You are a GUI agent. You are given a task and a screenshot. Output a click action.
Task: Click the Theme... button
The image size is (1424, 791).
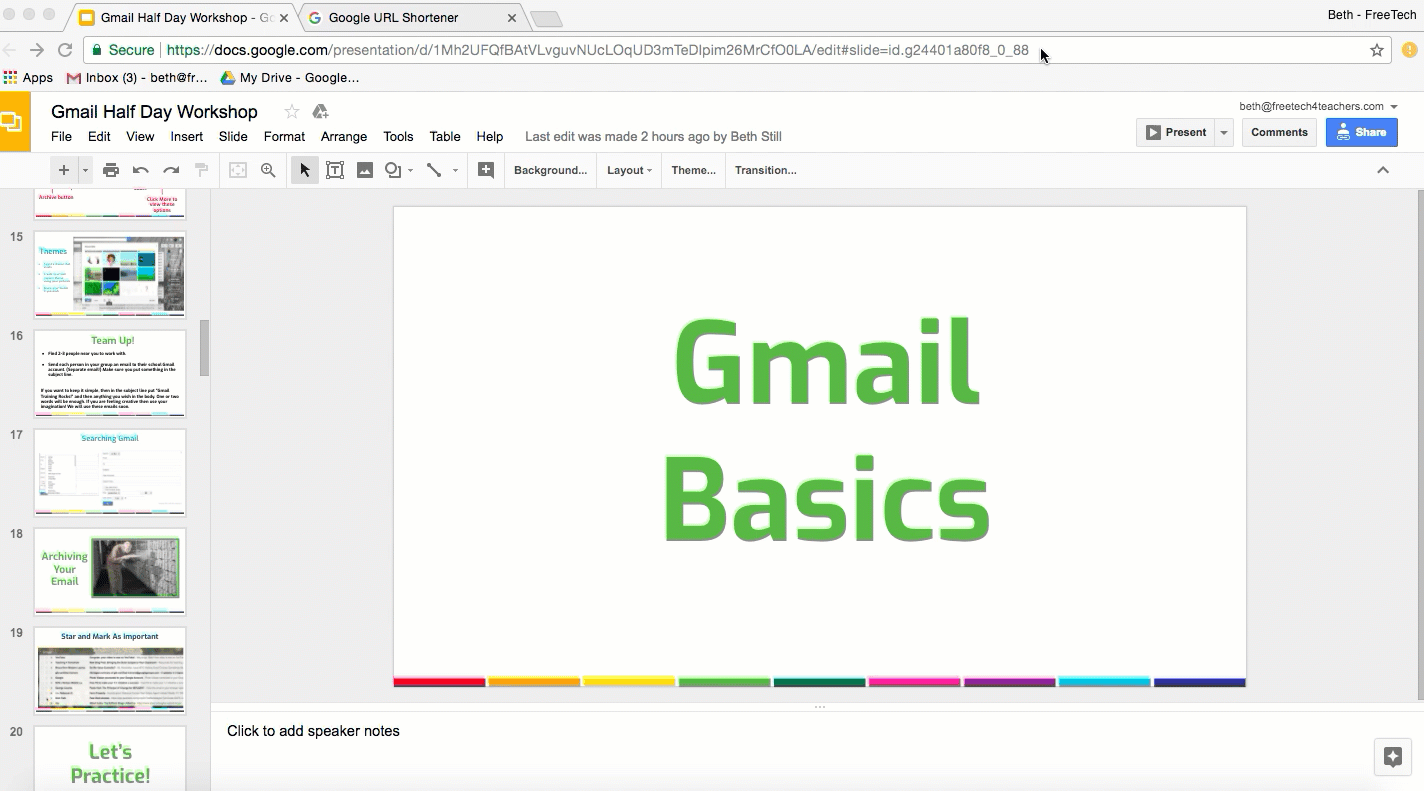[x=693, y=170]
